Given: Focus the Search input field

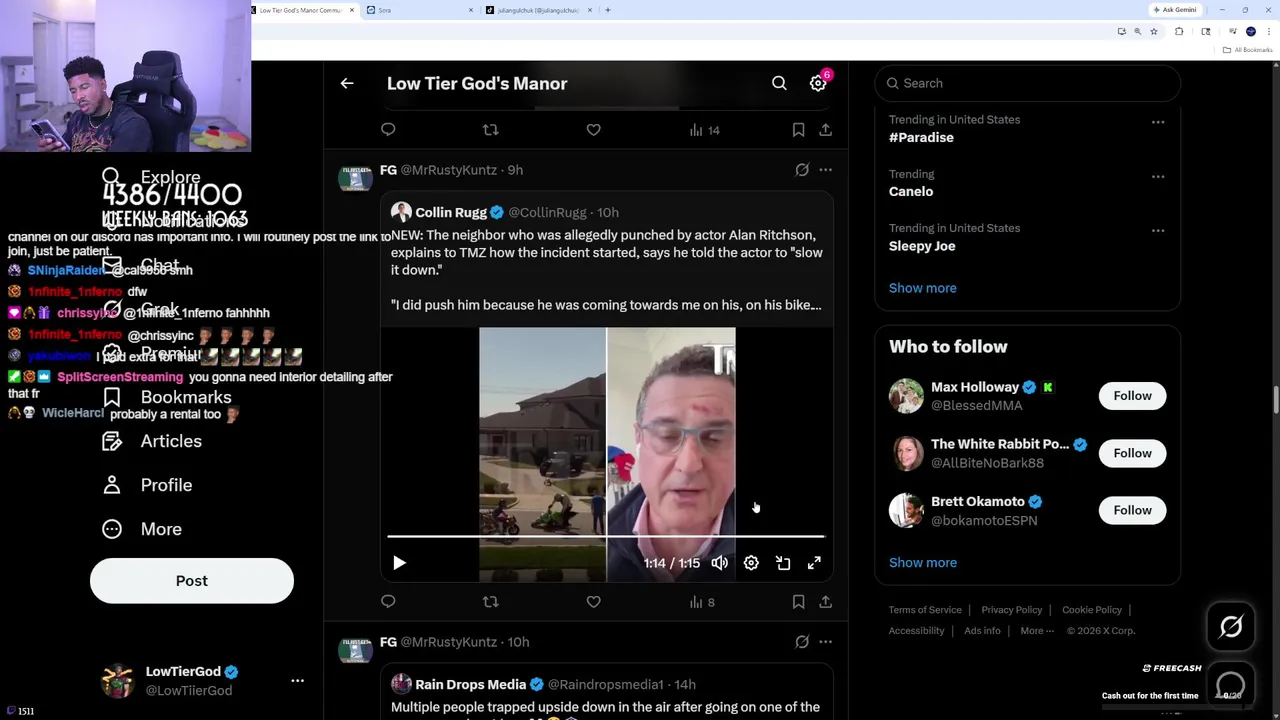Looking at the screenshot, I should pyautogui.click(x=1028, y=83).
